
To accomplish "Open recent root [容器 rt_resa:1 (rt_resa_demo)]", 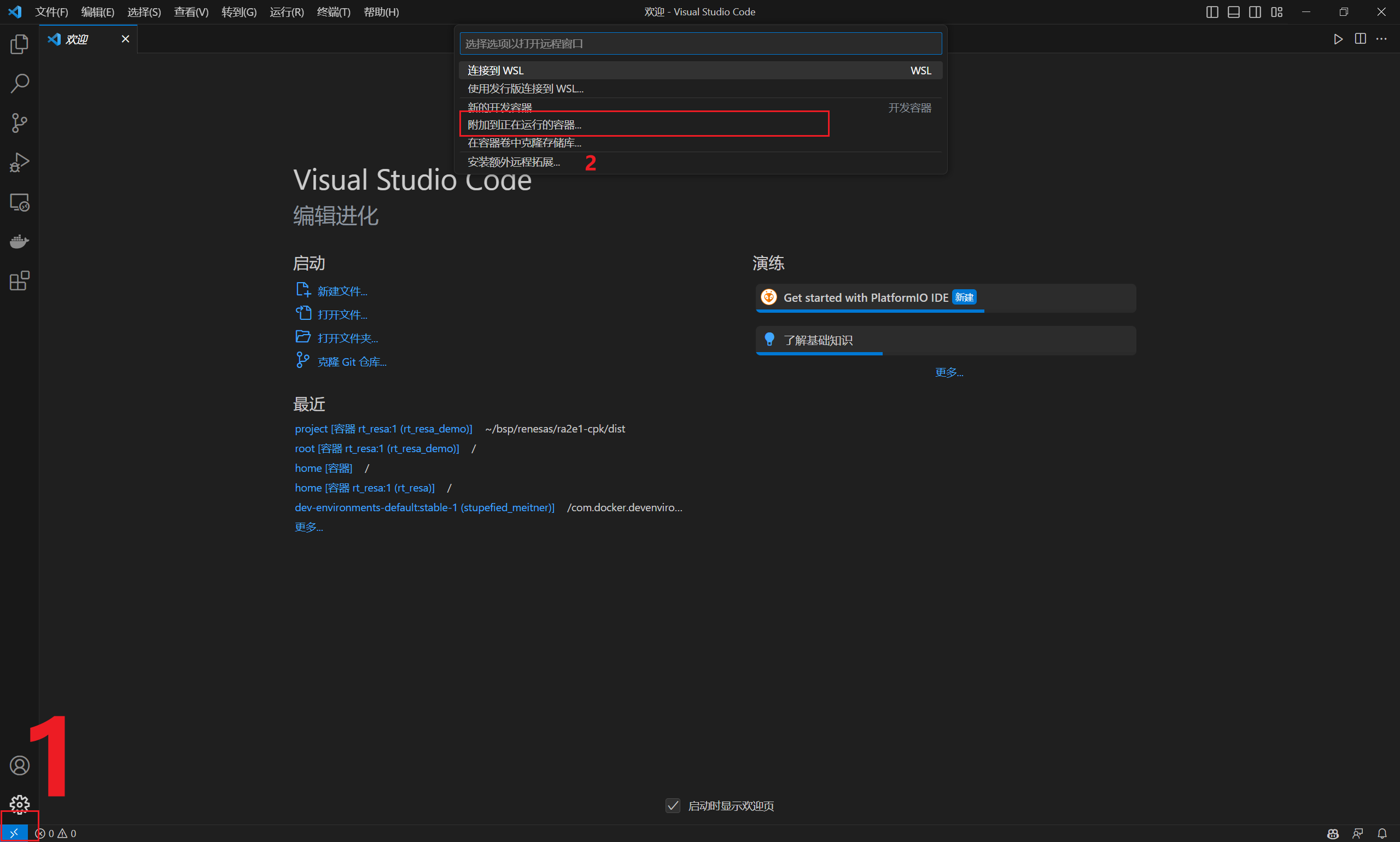I will 377,448.
